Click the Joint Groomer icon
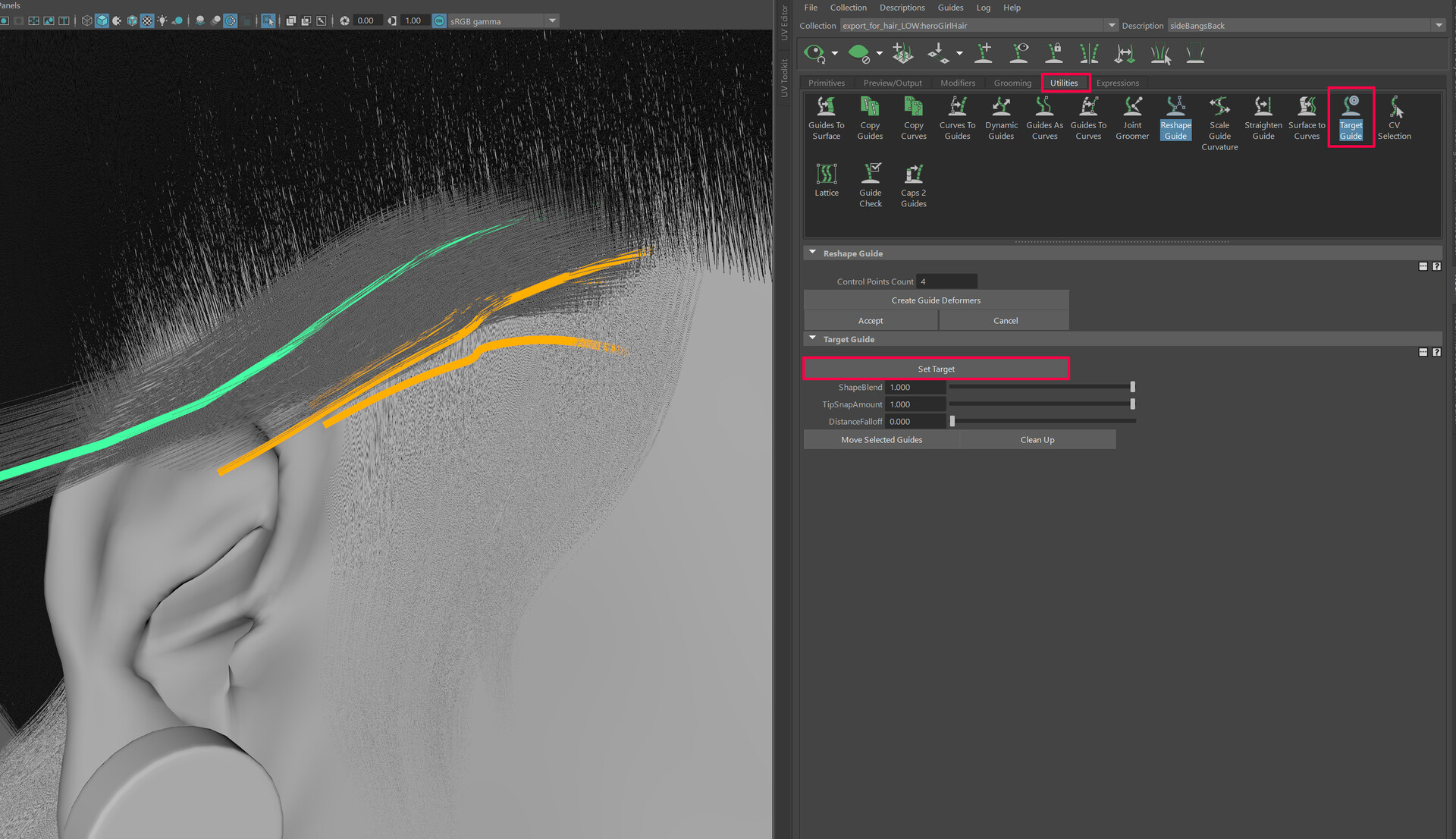1456x839 pixels. (1131, 118)
